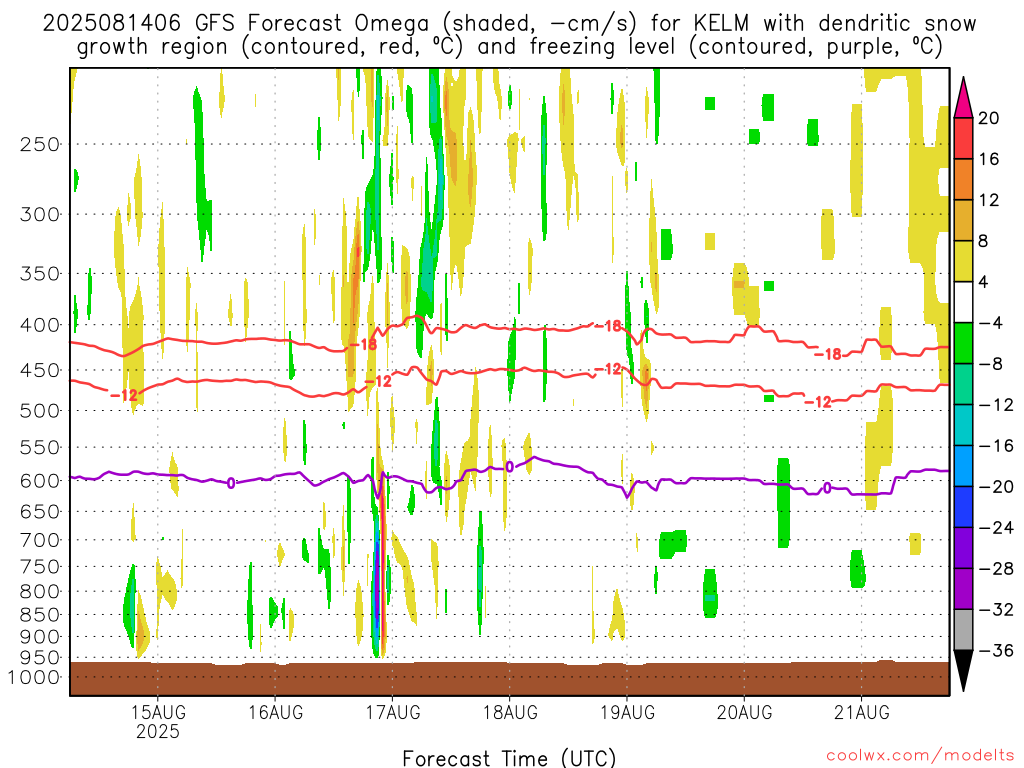Click the 850 pressure level label
Screen dimensions: 1024x768
pos(40,615)
